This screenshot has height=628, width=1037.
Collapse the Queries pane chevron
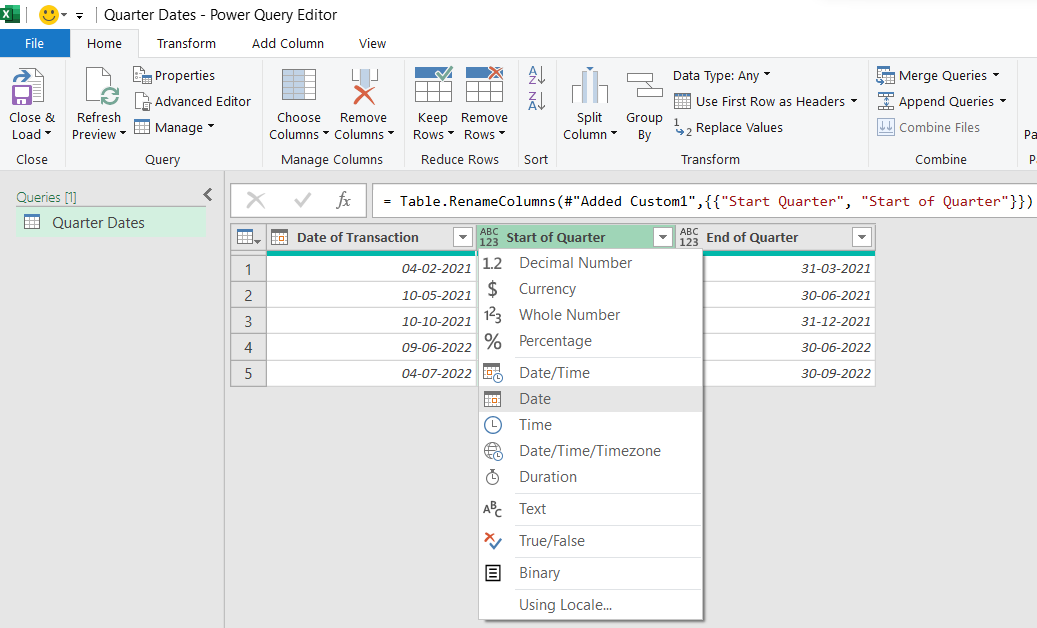click(208, 194)
